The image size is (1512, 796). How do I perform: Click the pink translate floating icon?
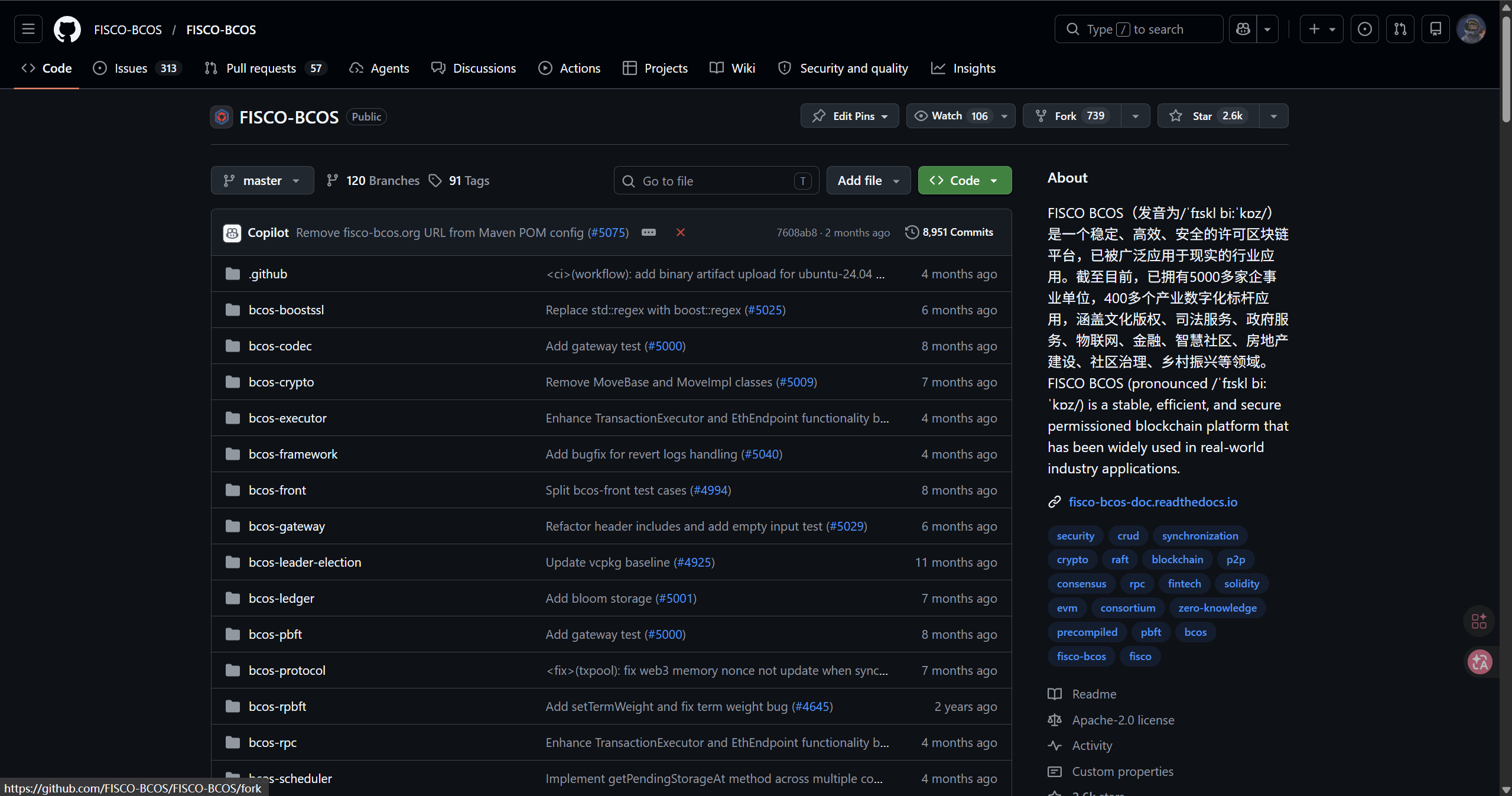[1480, 662]
